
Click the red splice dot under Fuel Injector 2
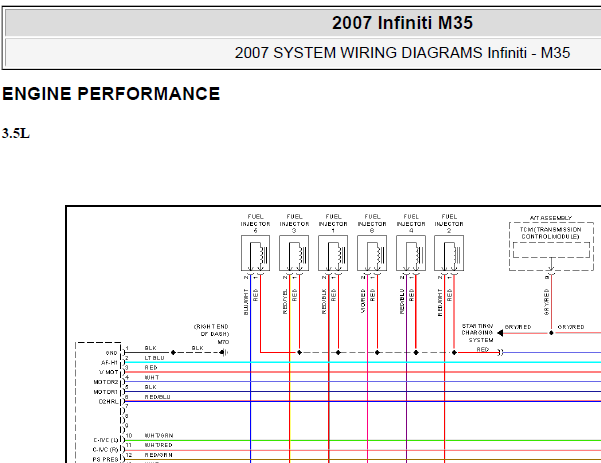point(454,352)
